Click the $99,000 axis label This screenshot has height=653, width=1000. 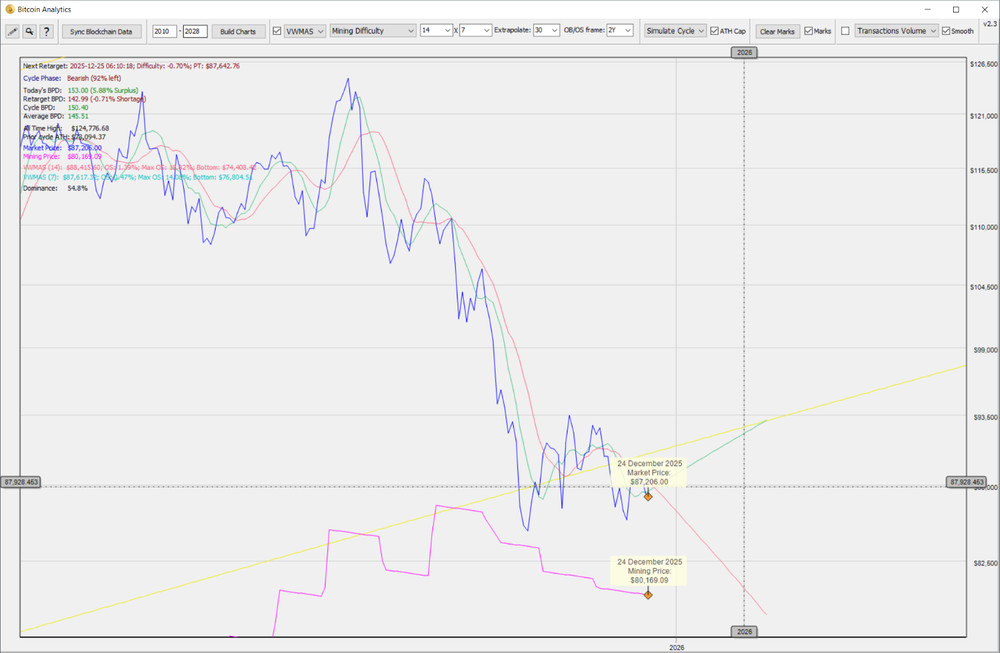(985, 350)
